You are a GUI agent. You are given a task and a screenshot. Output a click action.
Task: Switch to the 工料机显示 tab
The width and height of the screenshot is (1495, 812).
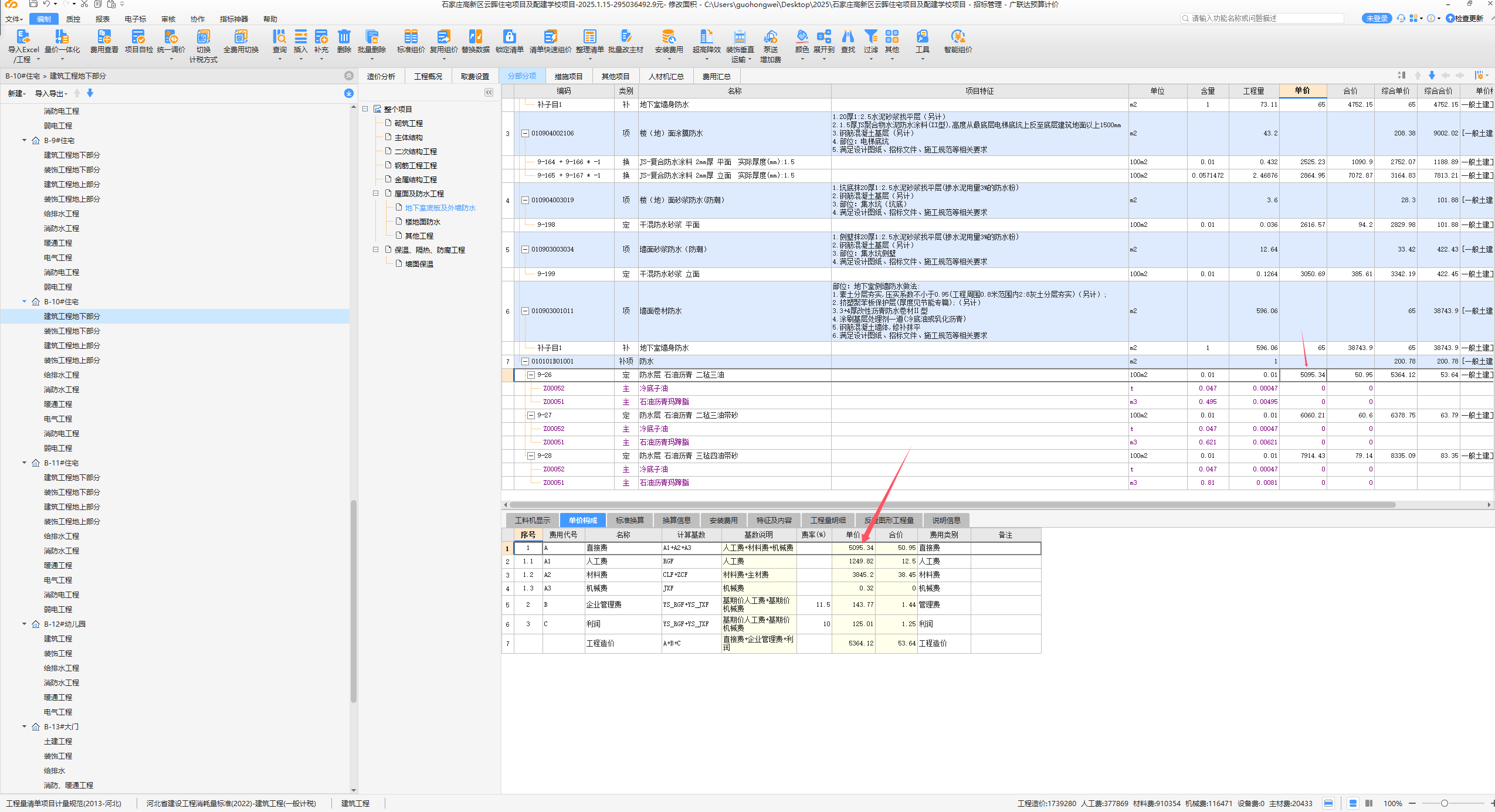(532, 520)
